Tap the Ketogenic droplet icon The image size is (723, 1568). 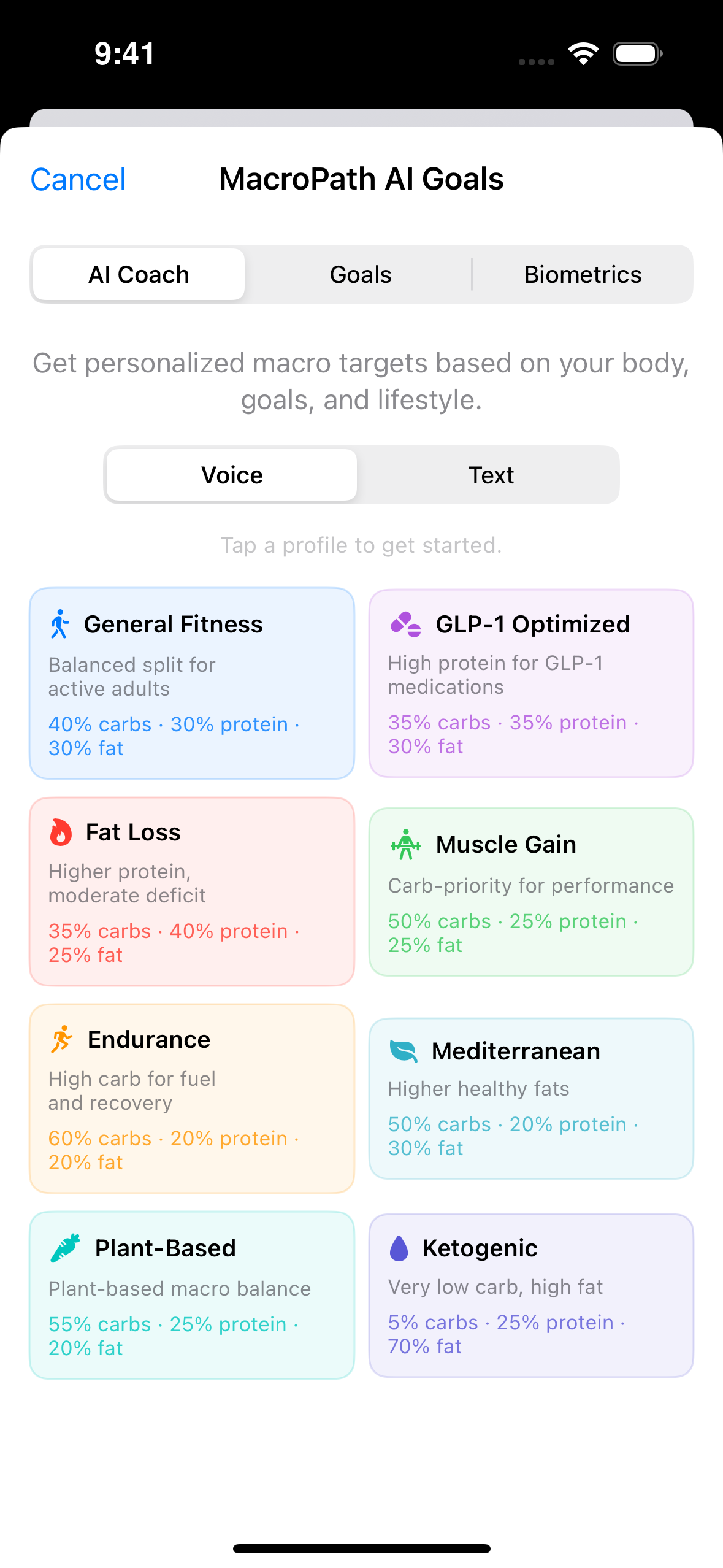tap(399, 1248)
